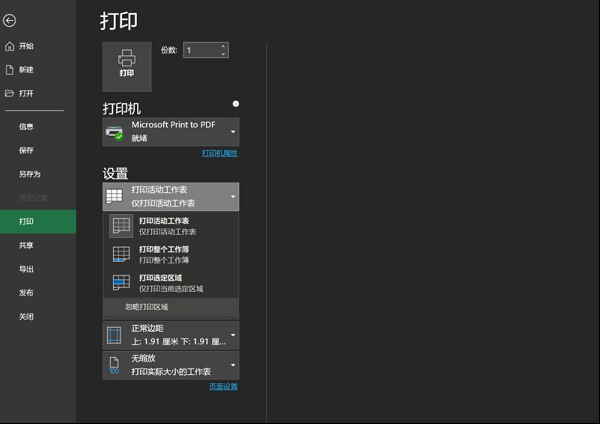Expand the 正常边距 margins dropdown arrow
This screenshot has width=600, height=424.
233,335
